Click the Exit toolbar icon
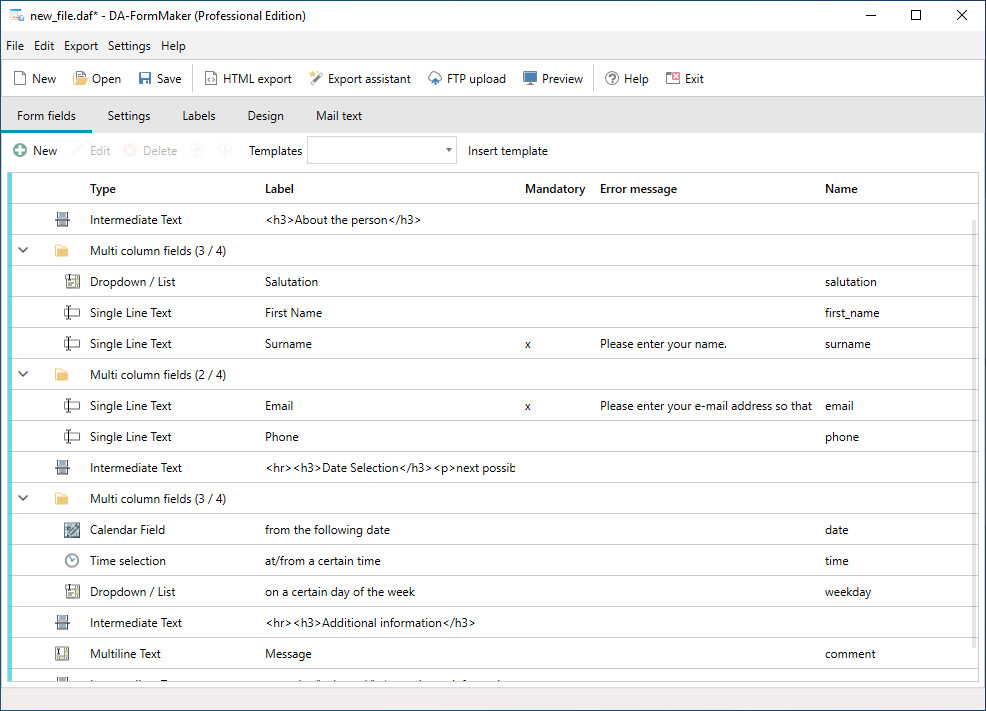Screen dimensions: 986x711 [x=673, y=78]
